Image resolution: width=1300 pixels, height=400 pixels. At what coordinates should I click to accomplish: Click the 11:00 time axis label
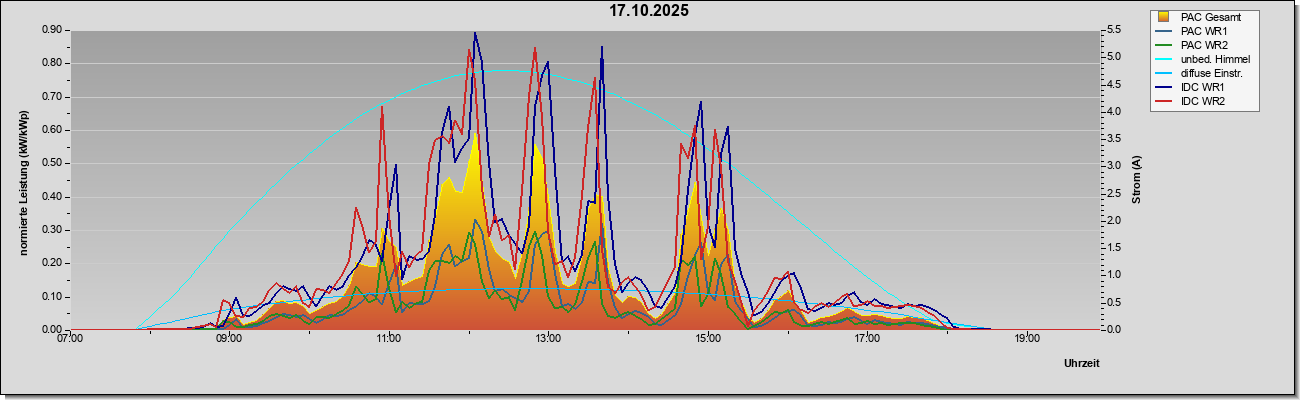click(388, 339)
